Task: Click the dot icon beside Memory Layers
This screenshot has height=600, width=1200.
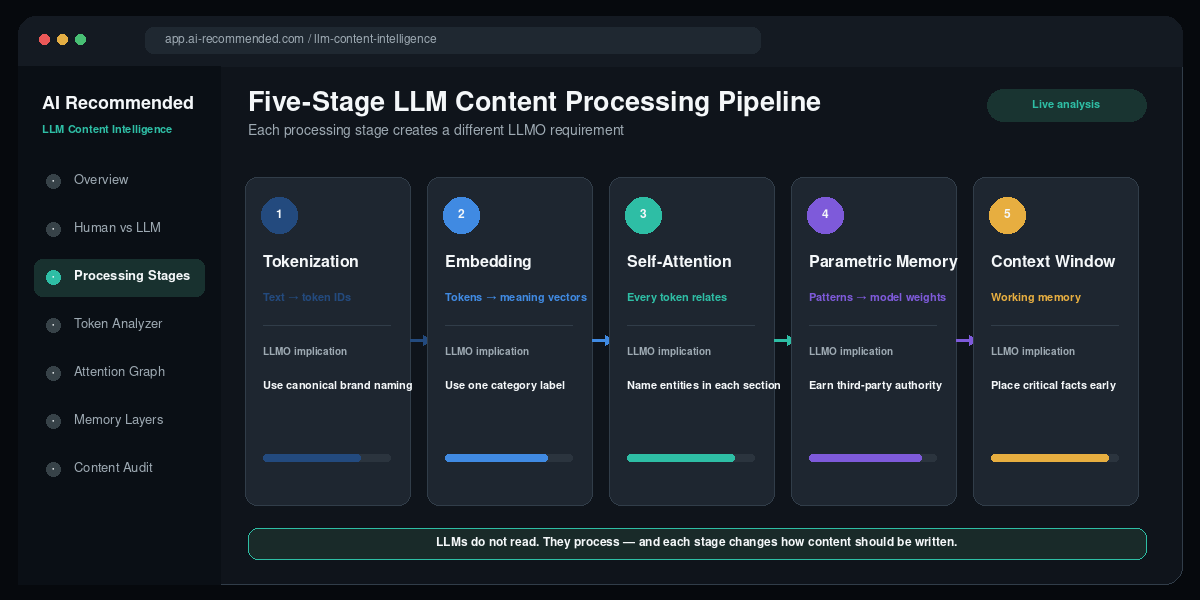Action: click(x=54, y=421)
